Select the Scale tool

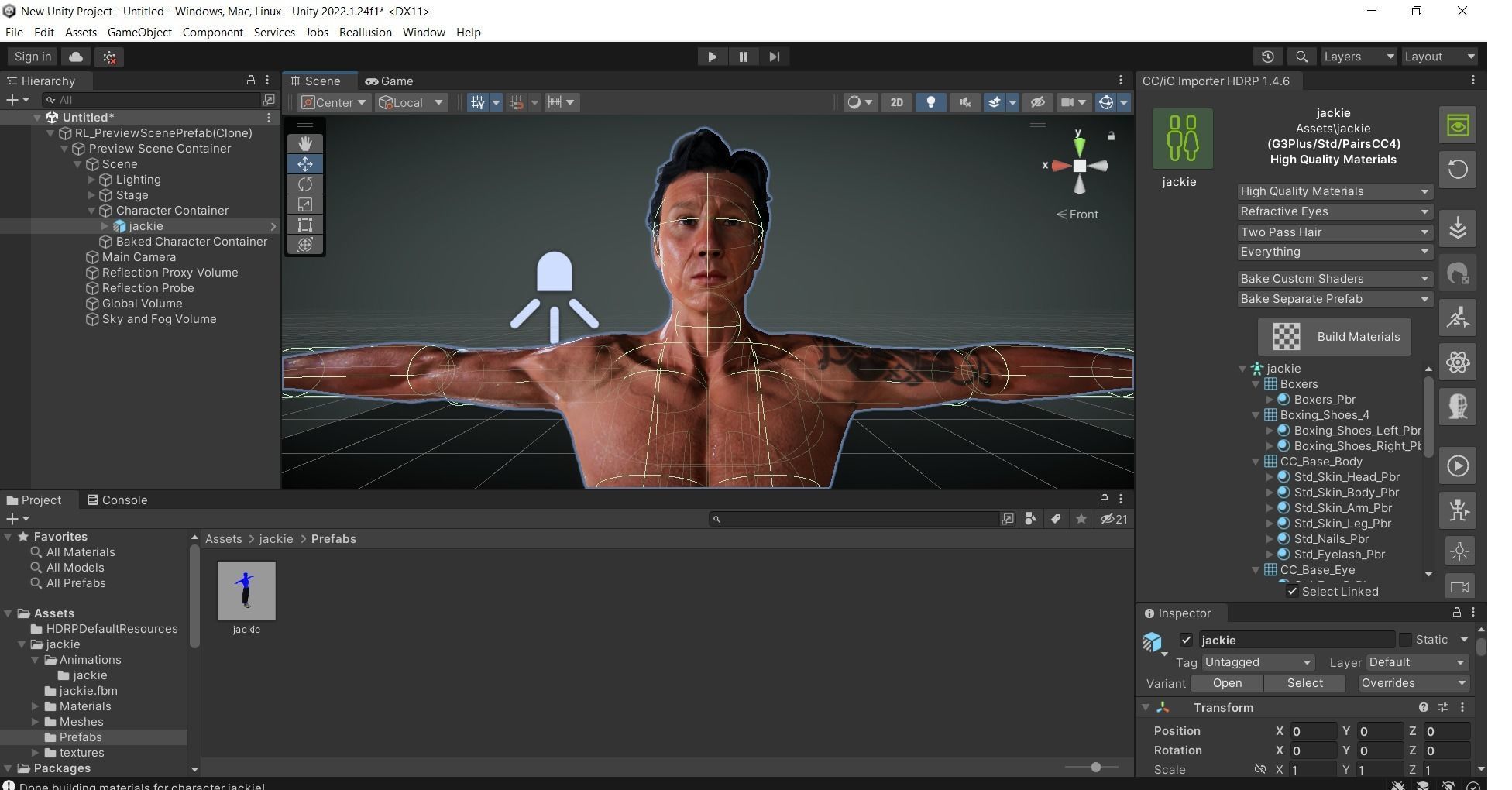(305, 204)
